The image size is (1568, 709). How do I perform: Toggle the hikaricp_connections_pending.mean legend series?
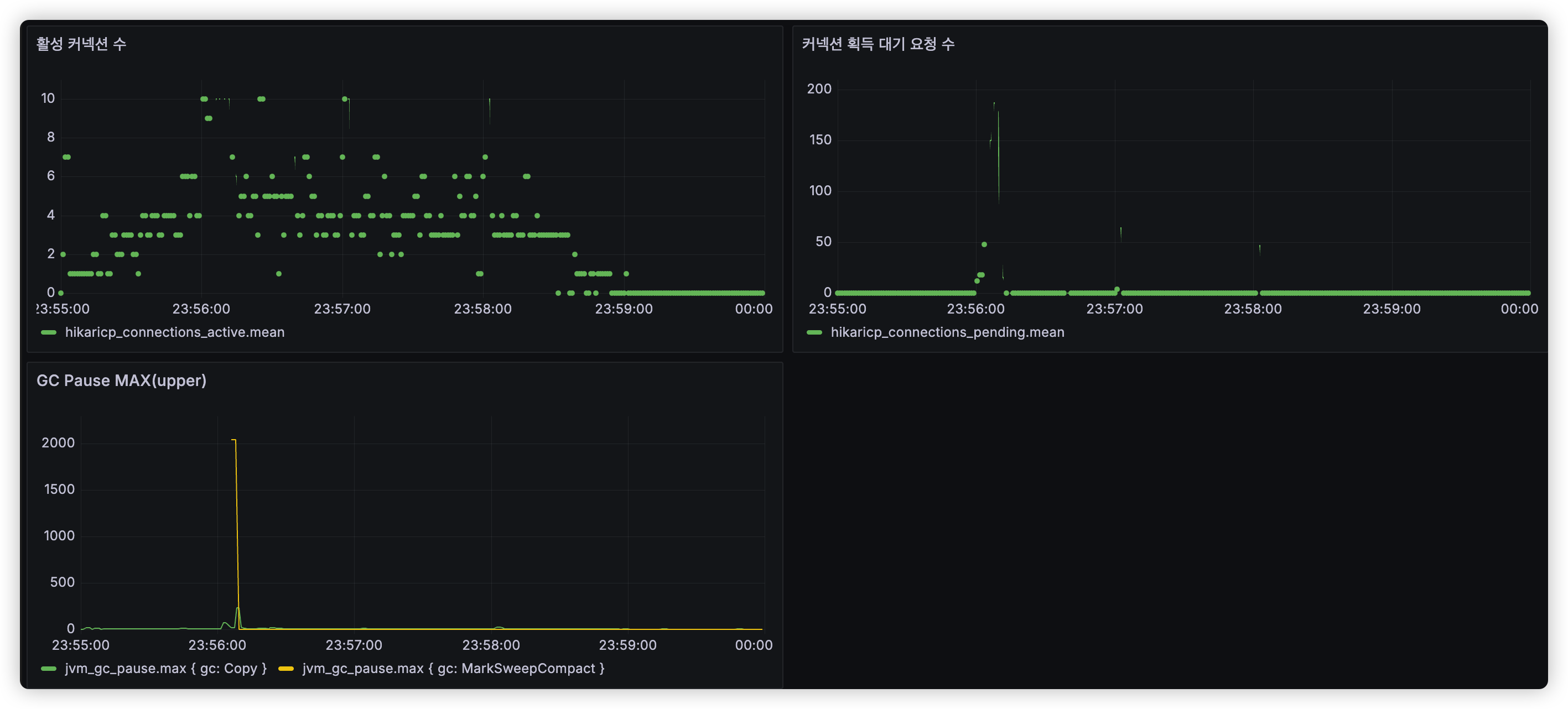click(x=947, y=332)
